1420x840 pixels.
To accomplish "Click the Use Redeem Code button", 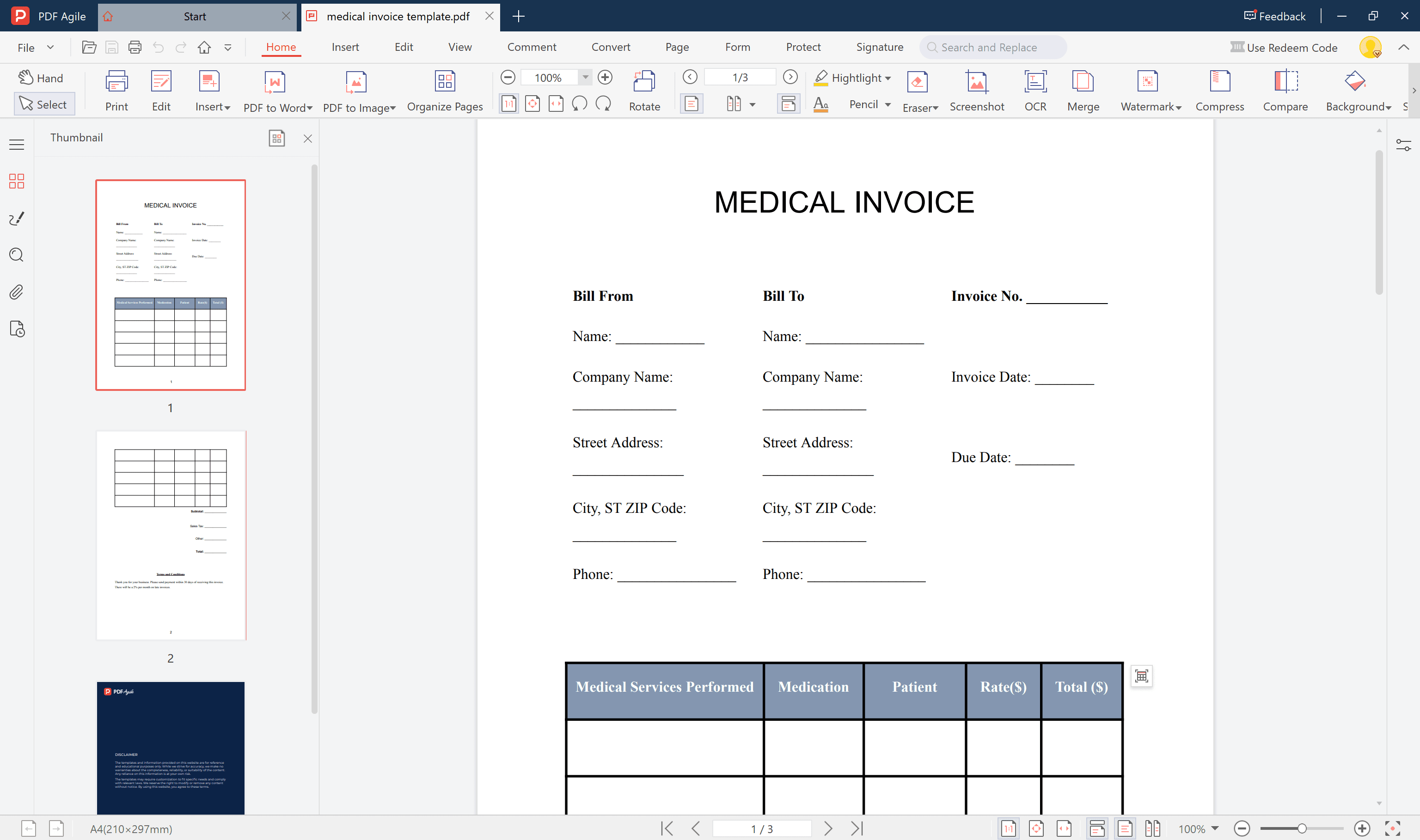I will pos(1284,48).
